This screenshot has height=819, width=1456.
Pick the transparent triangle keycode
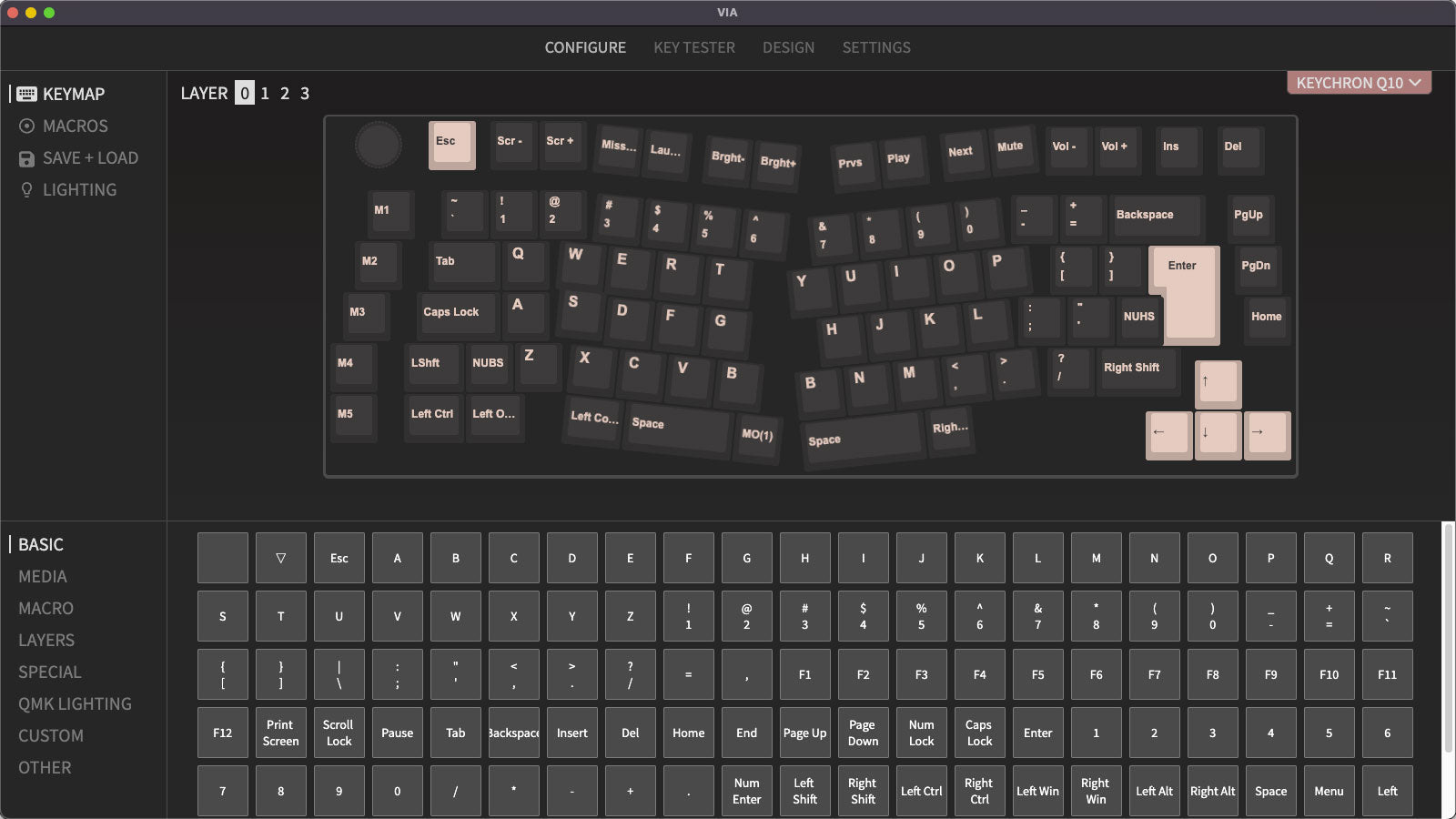pyautogui.click(x=280, y=558)
